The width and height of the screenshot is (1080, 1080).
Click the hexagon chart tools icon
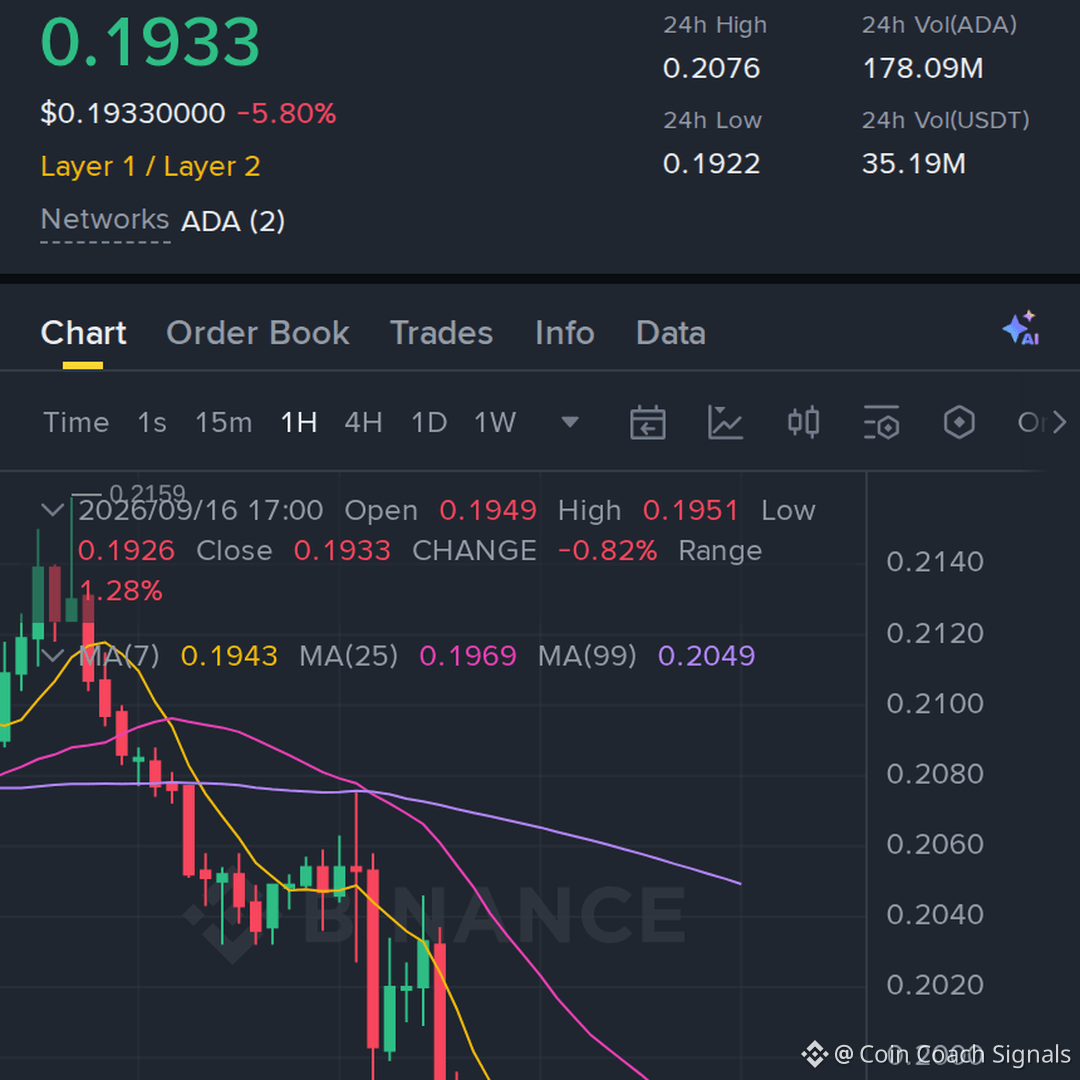(x=959, y=422)
